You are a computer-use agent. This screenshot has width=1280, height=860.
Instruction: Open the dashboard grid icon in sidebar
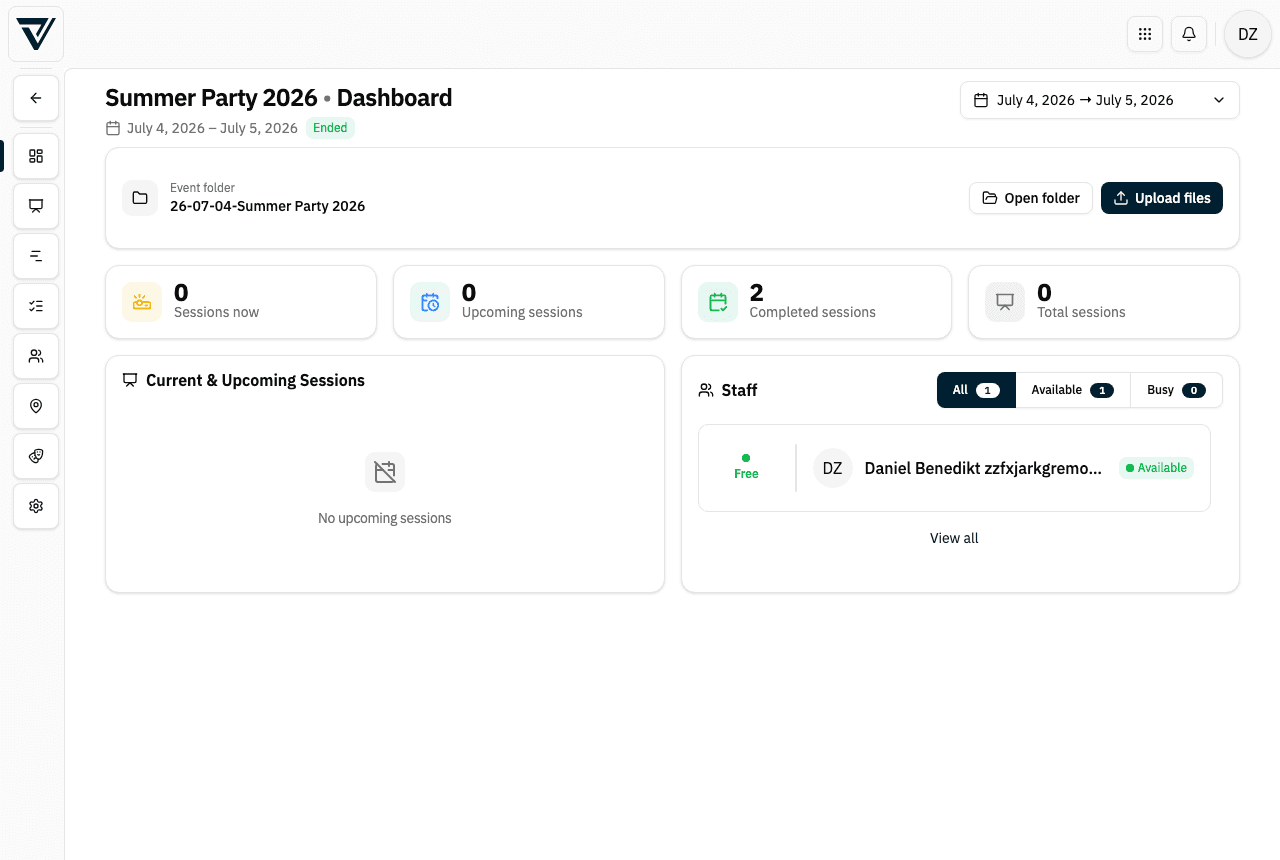pos(36,156)
